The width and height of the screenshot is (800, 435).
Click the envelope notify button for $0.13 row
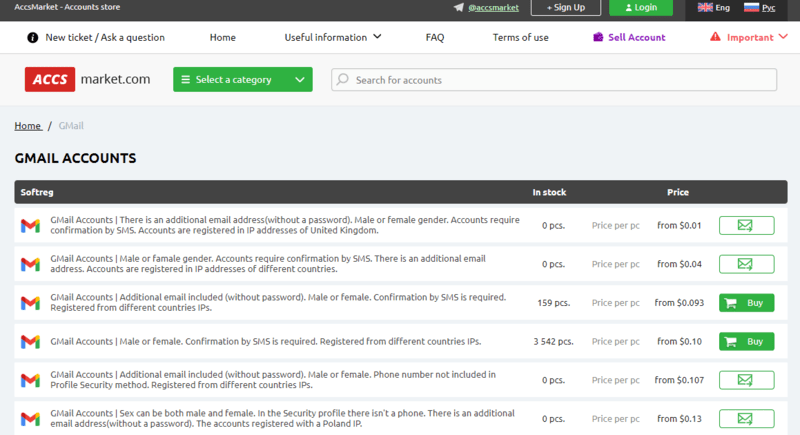tap(746, 419)
